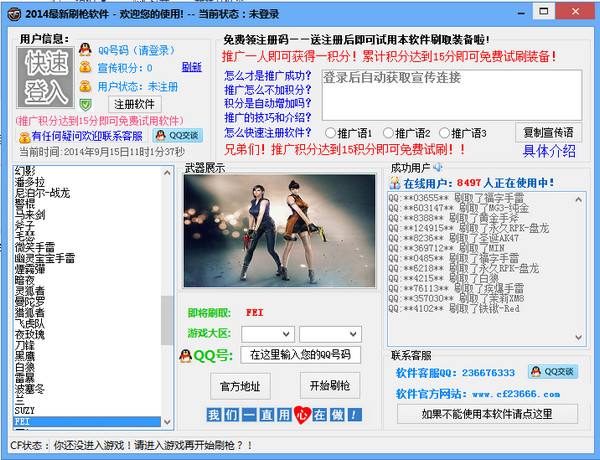This screenshot has height=460, width=600.
Task: Click the 注册软件 button
Action: click(135, 104)
